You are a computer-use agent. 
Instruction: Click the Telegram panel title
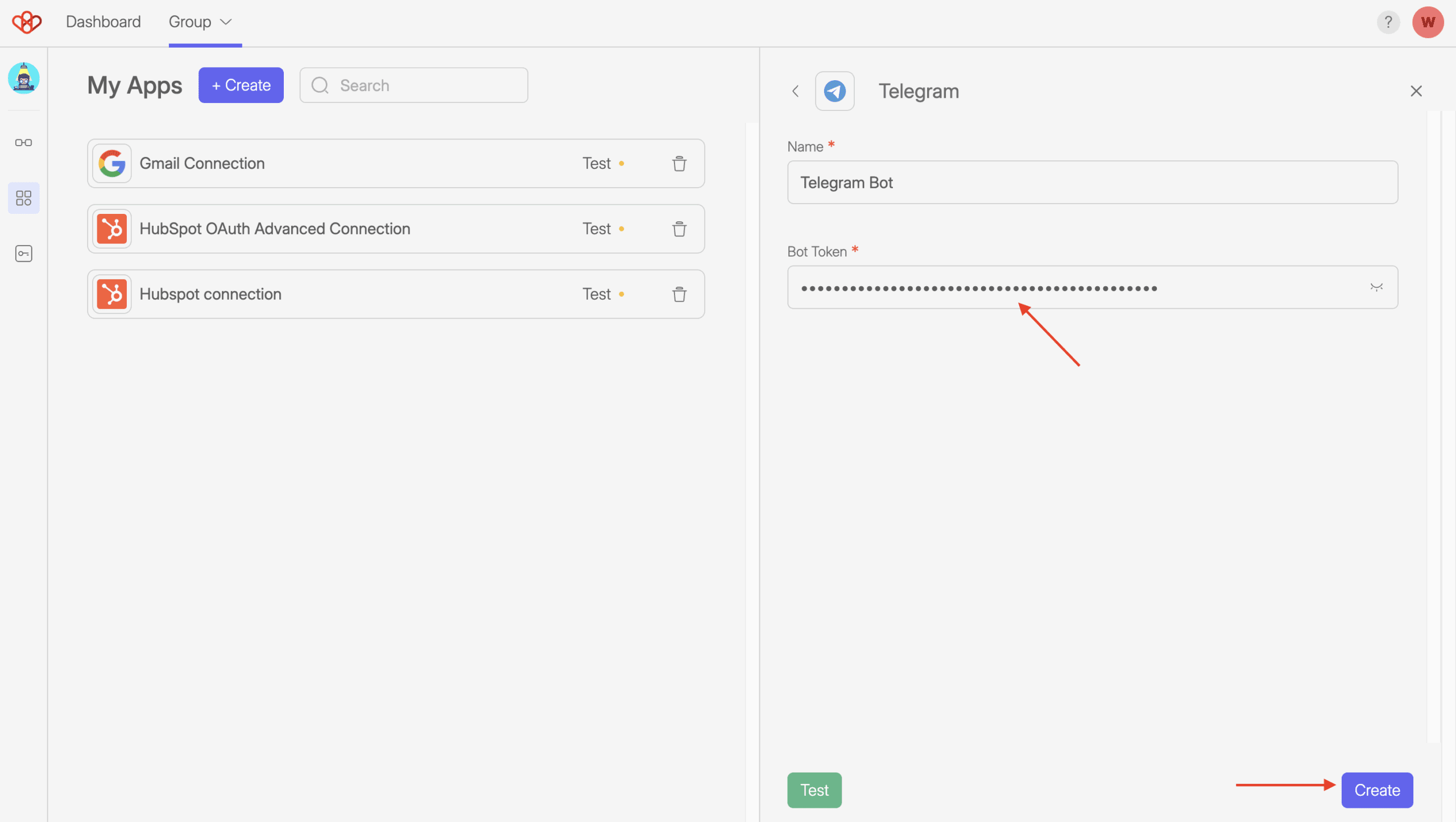click(x=919, y=91)
